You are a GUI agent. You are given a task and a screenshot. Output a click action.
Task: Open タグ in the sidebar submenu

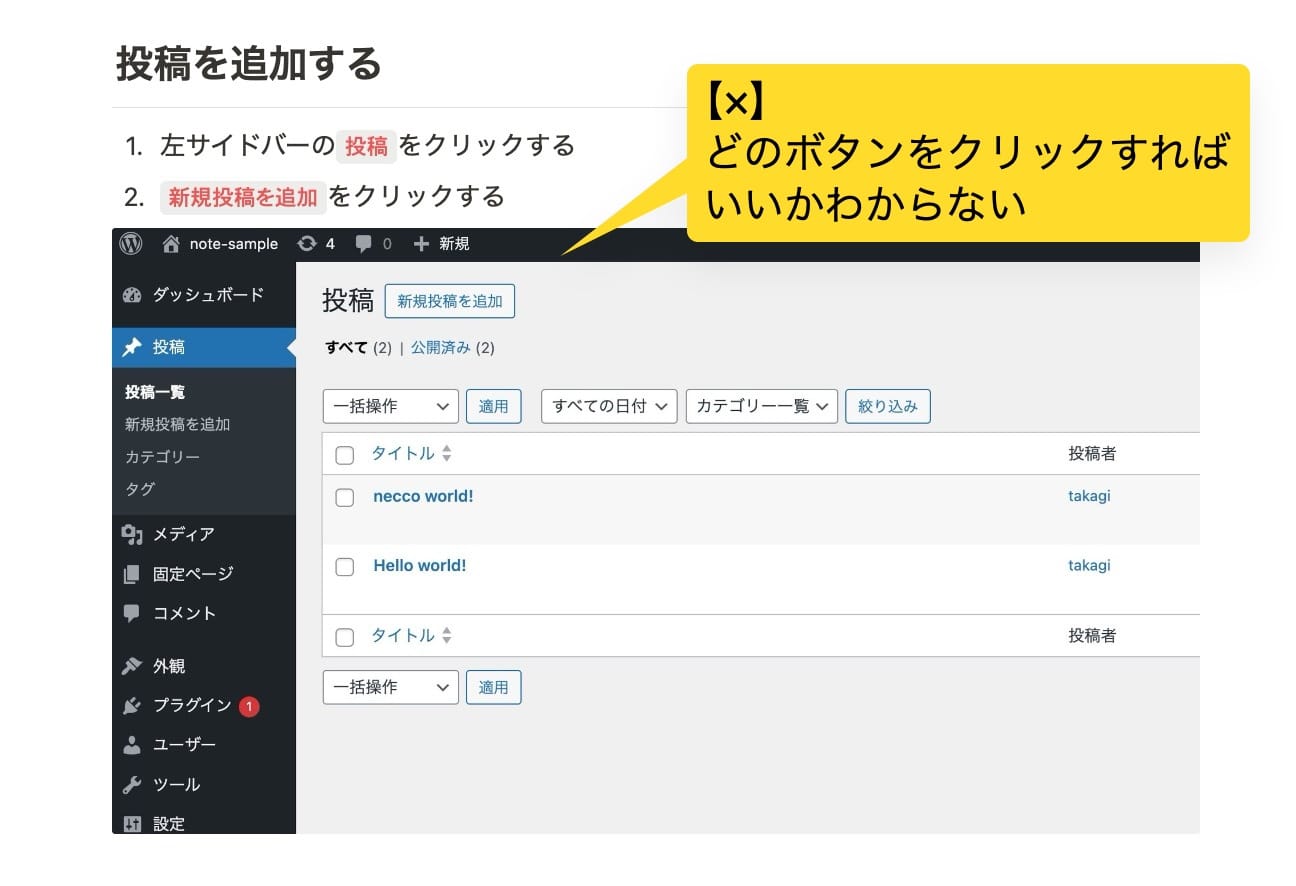pyautogui.click(x=140, y=489)
